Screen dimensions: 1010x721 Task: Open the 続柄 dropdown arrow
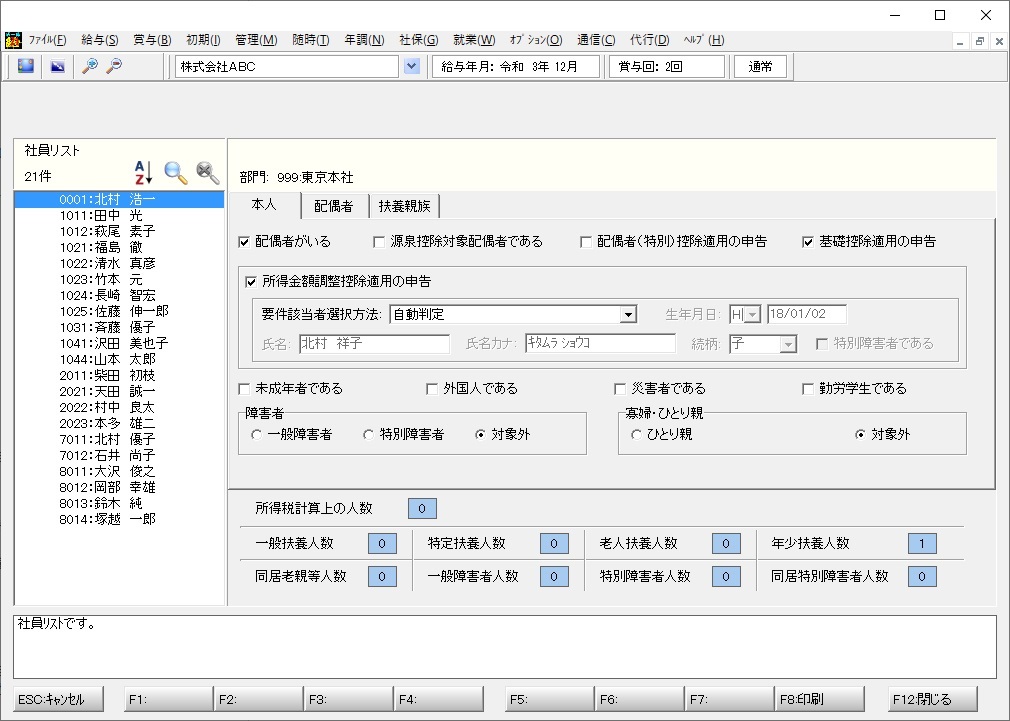coord(787,344)
